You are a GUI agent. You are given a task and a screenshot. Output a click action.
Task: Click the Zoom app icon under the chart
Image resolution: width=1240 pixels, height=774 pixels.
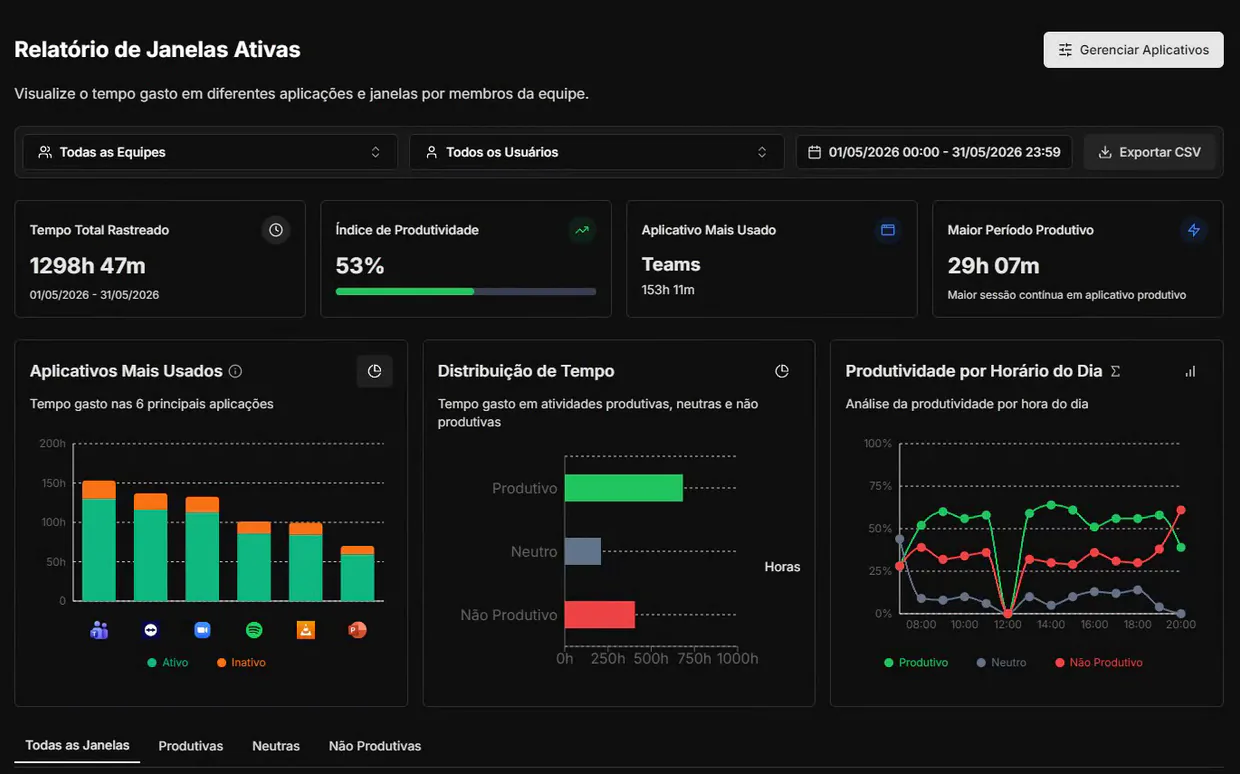coord(203,630)
